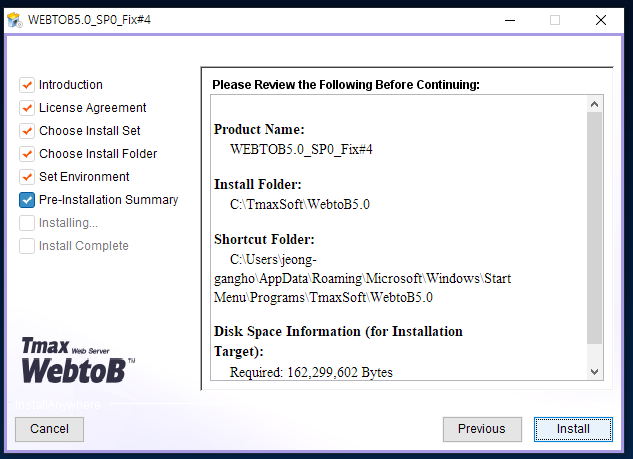Click the Set Environment label

(x=84, y=177)
